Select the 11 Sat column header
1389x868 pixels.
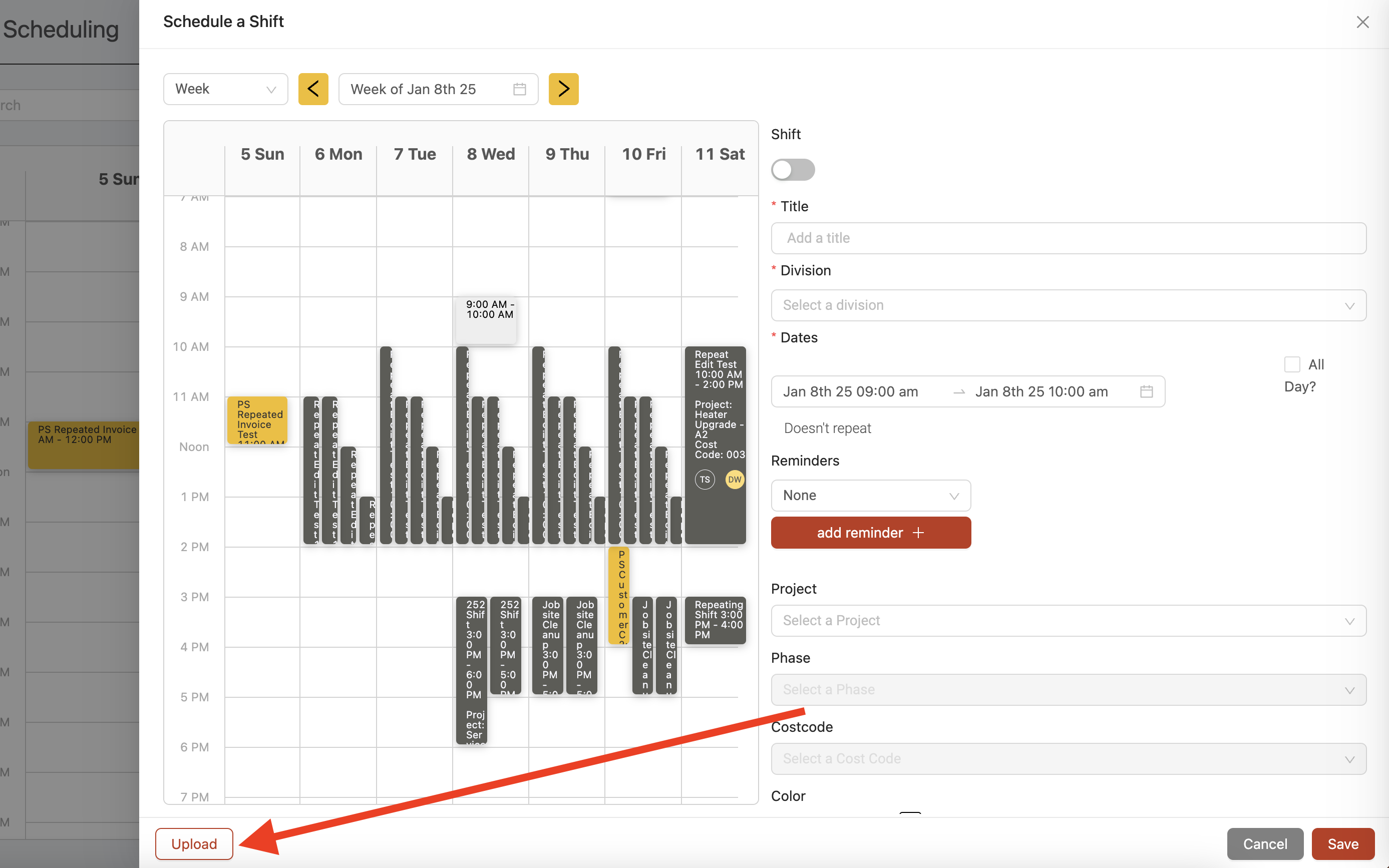tap(720, 154)
